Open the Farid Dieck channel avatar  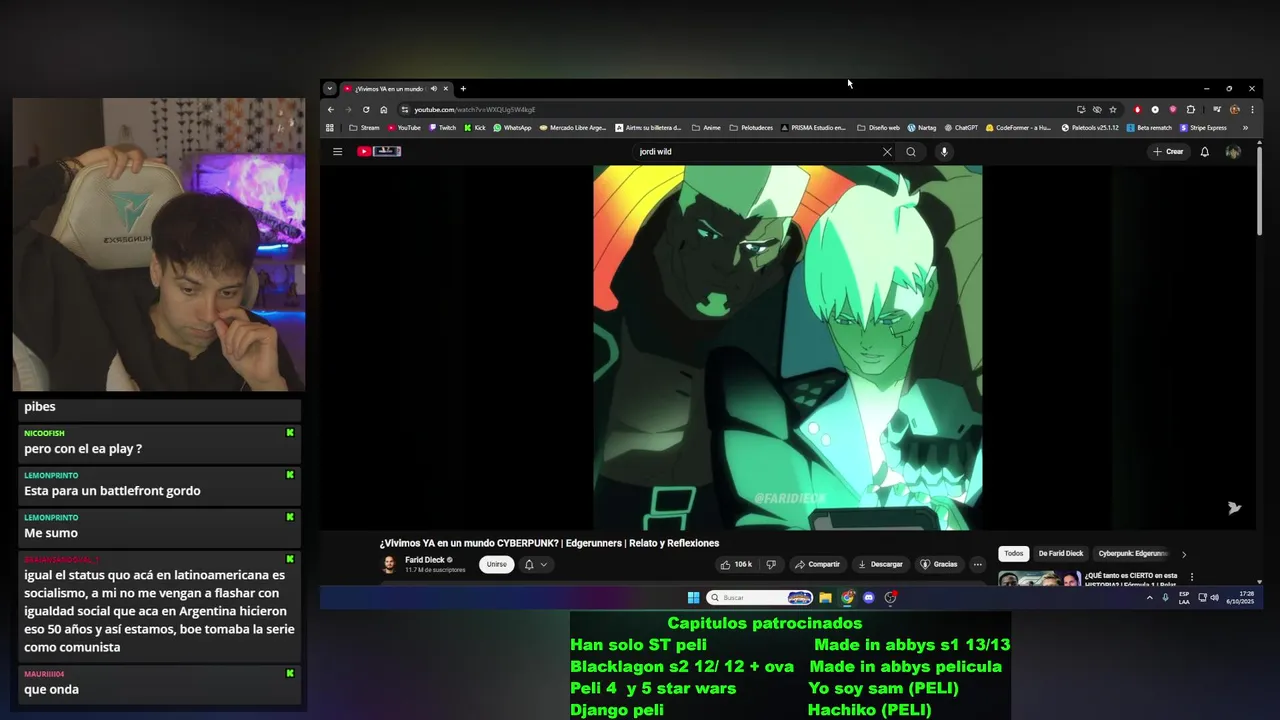pyautogui.click(x=389, y=565)
